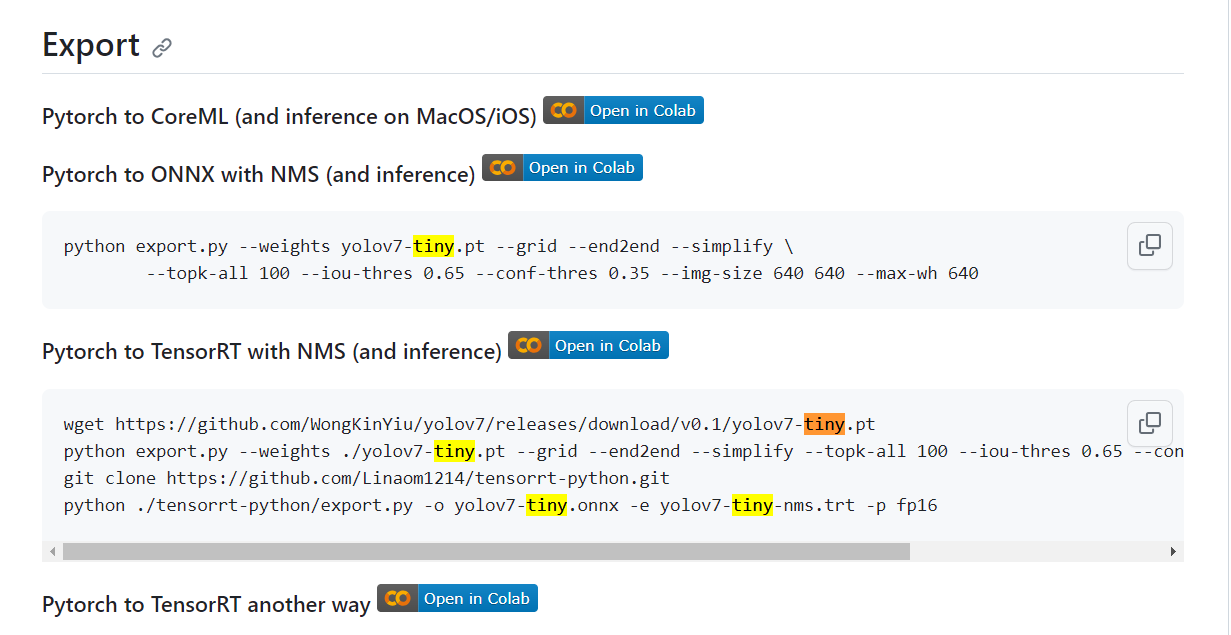Click the 'python ./tensorrt-python/export.py' command line
The width and height of the screenshot is (1231, 635).
click(x=500, y=505)
